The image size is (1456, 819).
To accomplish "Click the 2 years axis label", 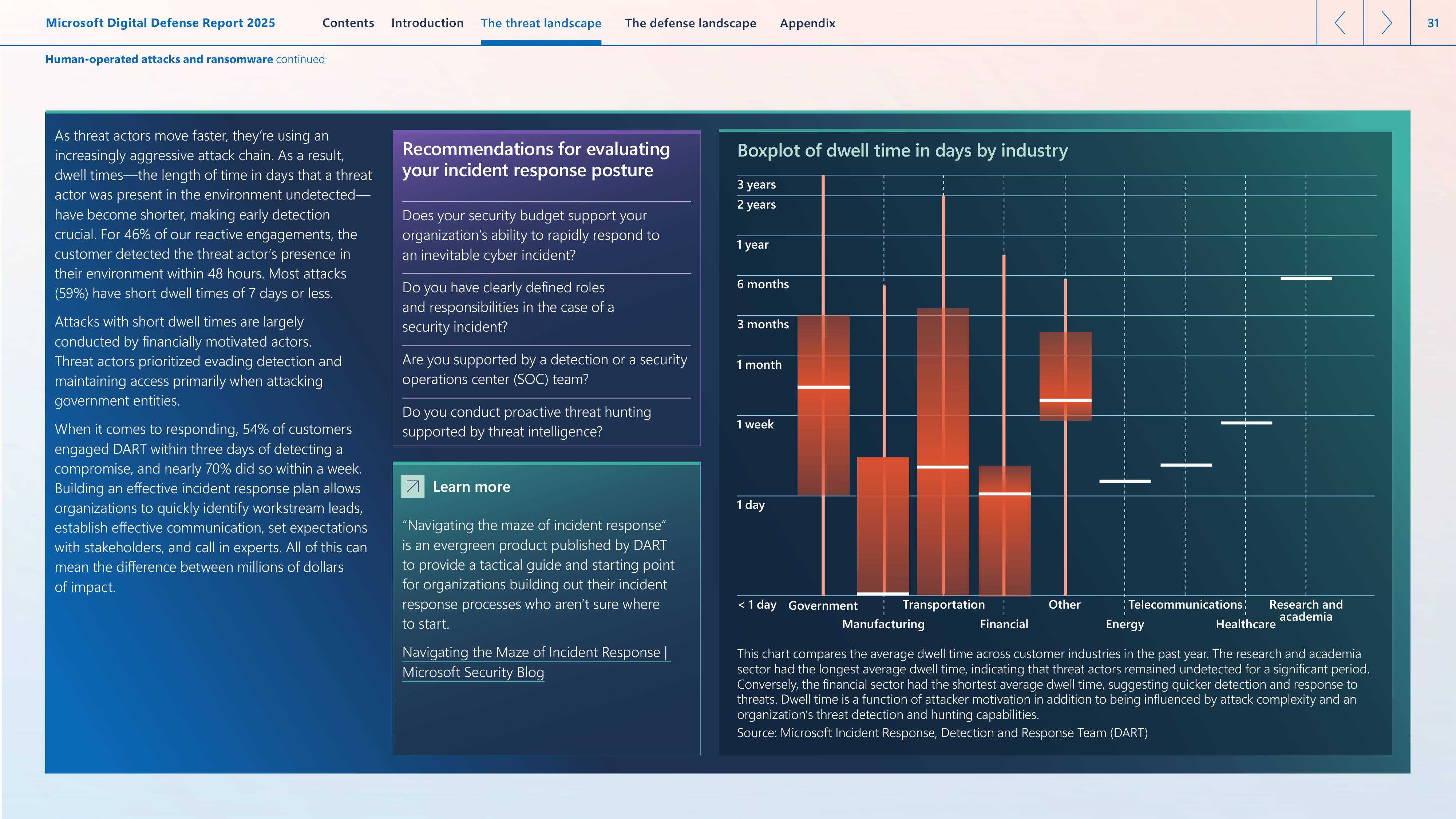I will [x=756, y=205].
